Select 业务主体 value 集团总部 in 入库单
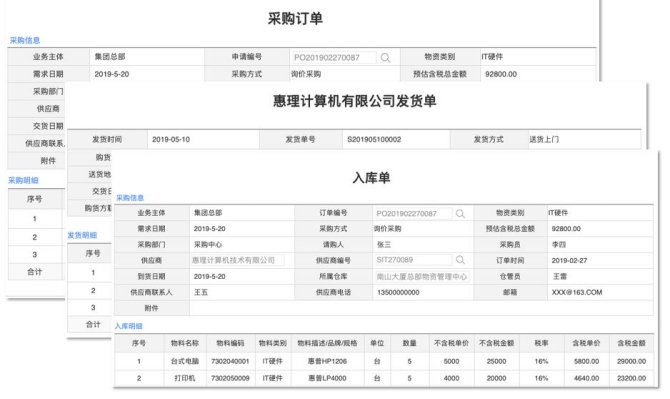Image resolution: width=670 pixels, height=399 pixels. click(208, 213)
